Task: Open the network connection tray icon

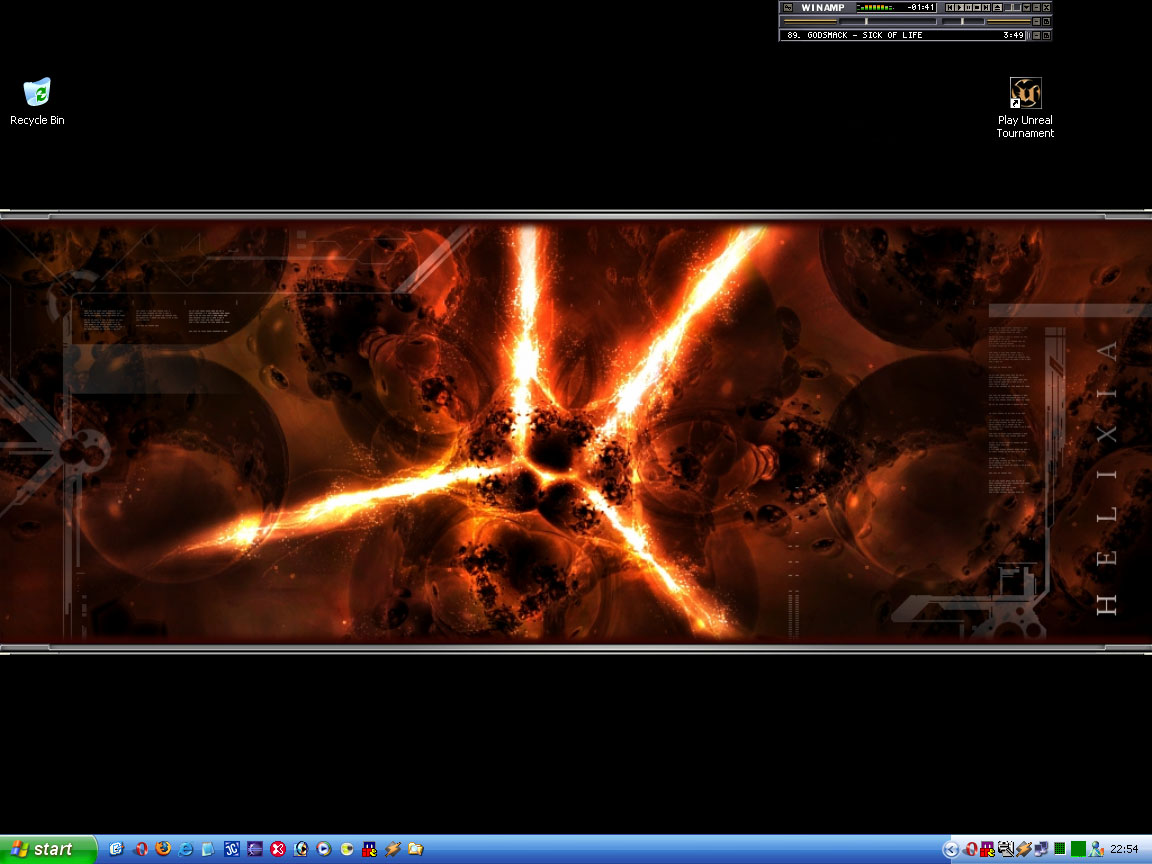Action: [1041, 849]
